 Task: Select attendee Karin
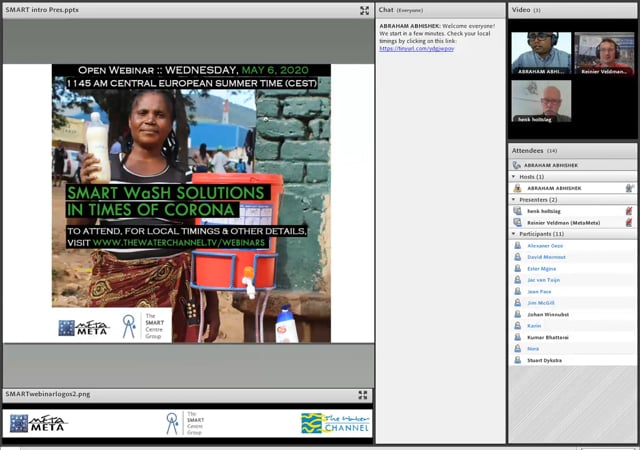tap(534, 325)
